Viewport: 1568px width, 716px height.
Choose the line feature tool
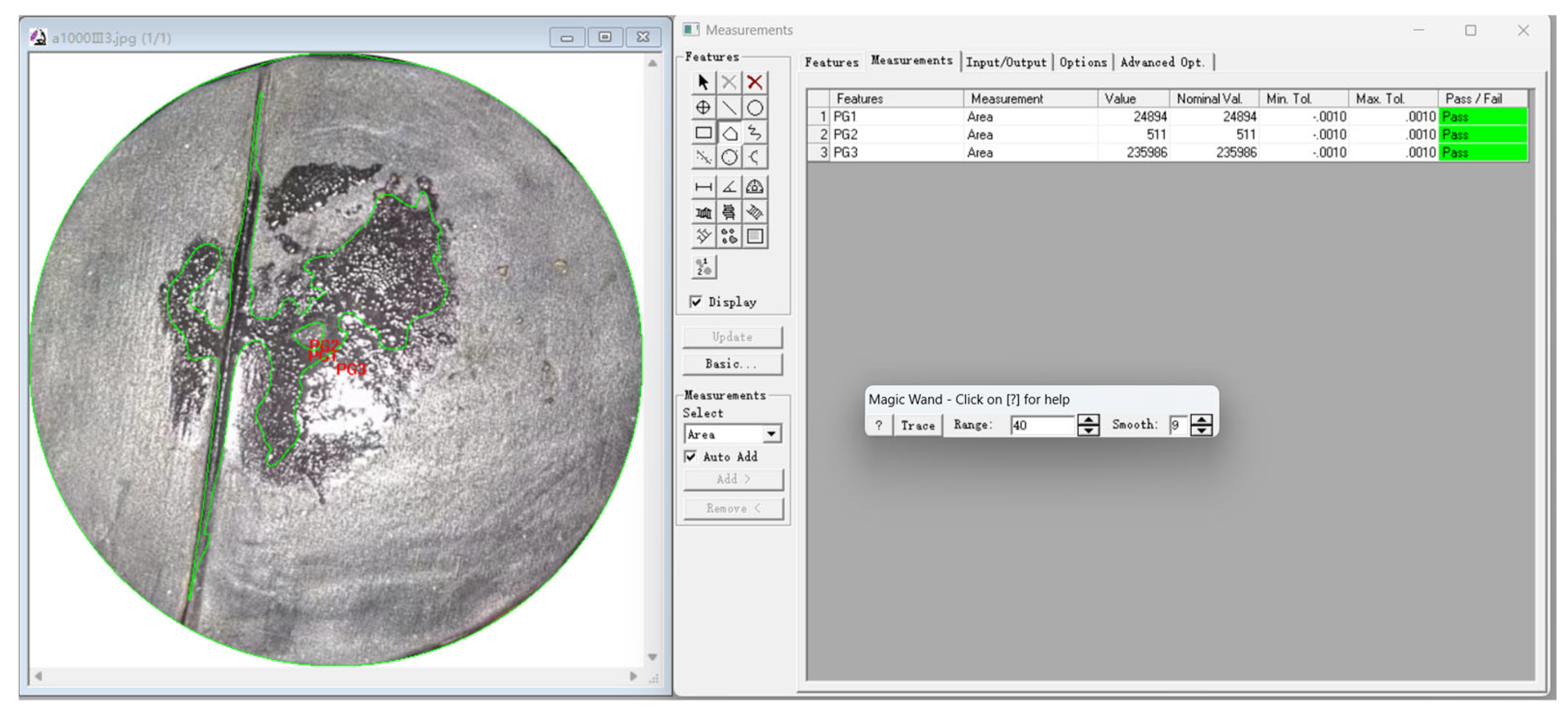[729, 108]
